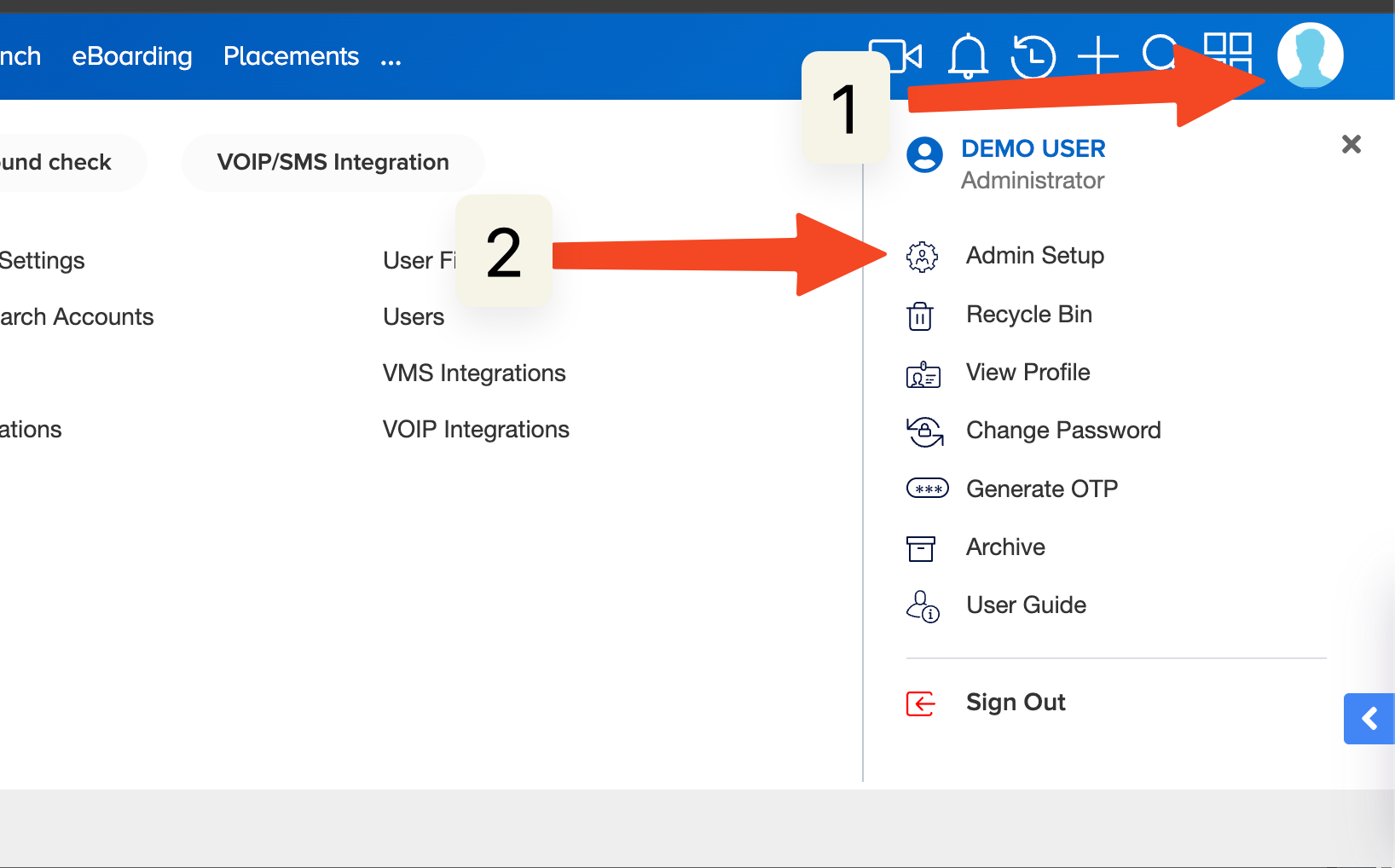Viewport: 1395px width, 868px height.
Task: Close the user menu panel
Action: tap(1351, 144)
